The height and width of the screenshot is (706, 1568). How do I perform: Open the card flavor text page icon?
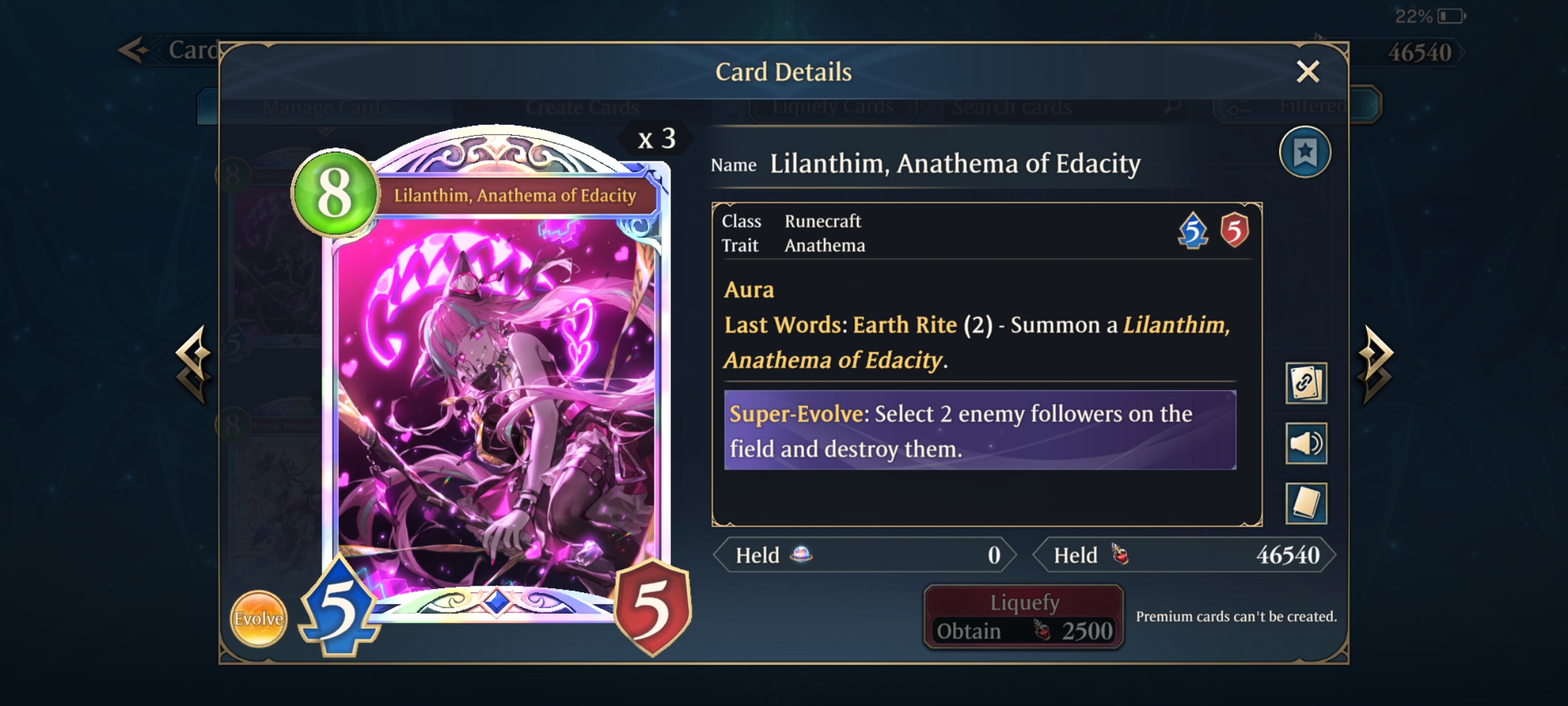pyautogui.click(x=1306, y=503)
